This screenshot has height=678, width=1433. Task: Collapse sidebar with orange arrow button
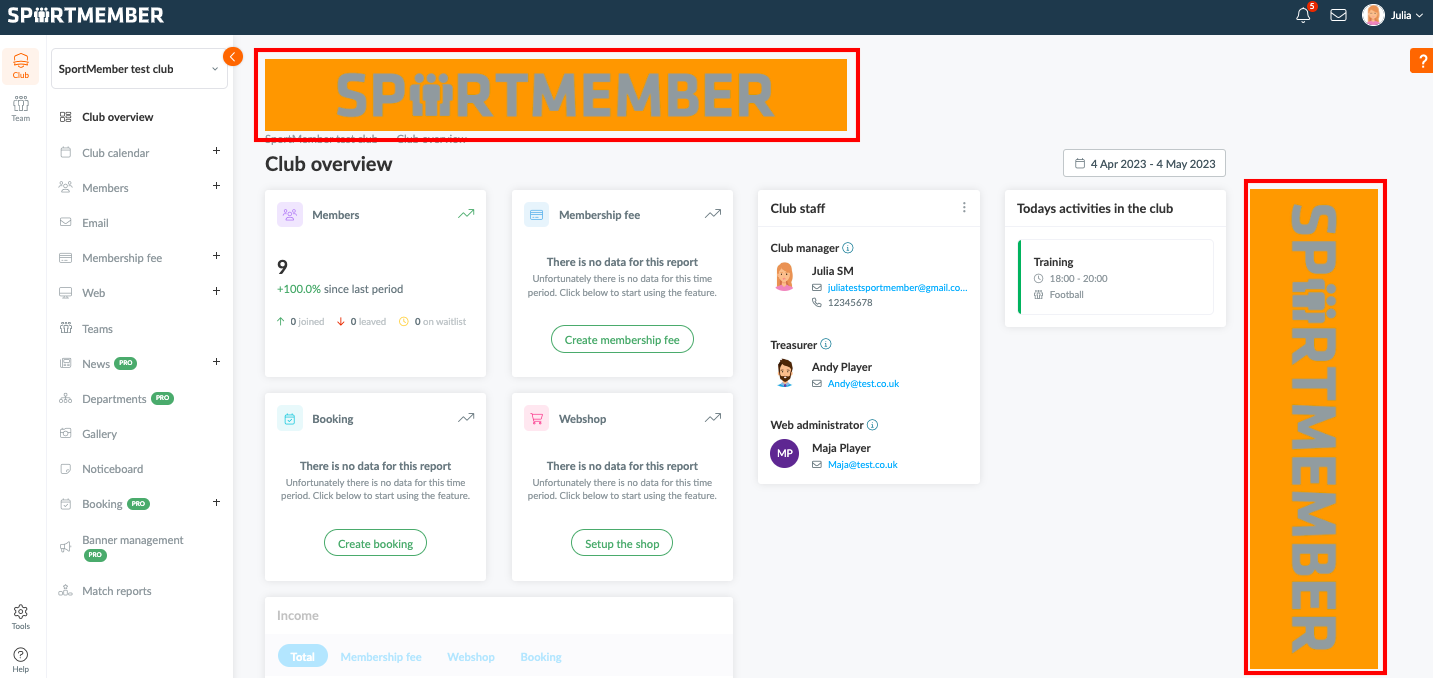click(233, 56)
